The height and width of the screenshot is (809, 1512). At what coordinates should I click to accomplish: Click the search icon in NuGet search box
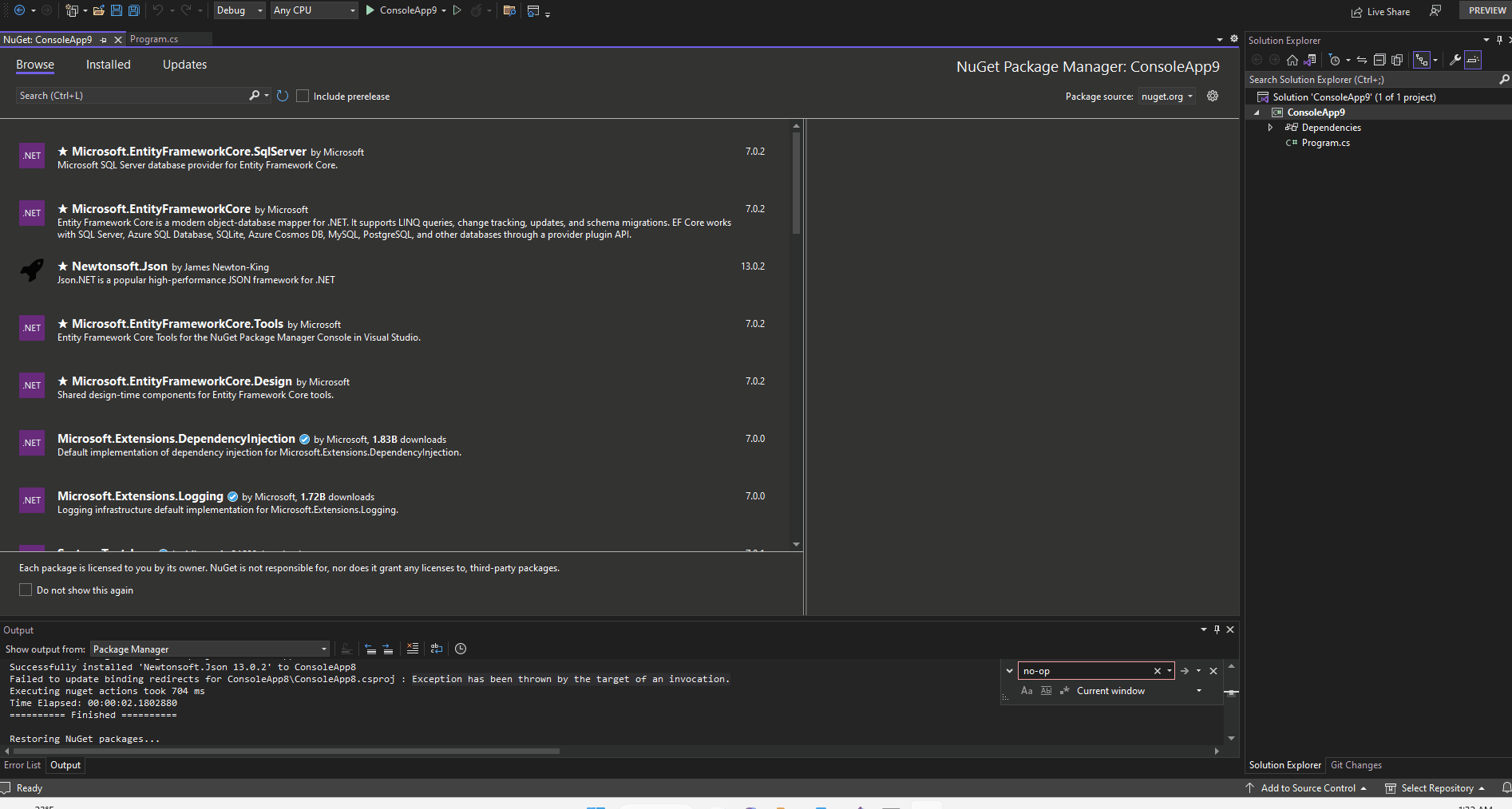(x=253, y=95)
